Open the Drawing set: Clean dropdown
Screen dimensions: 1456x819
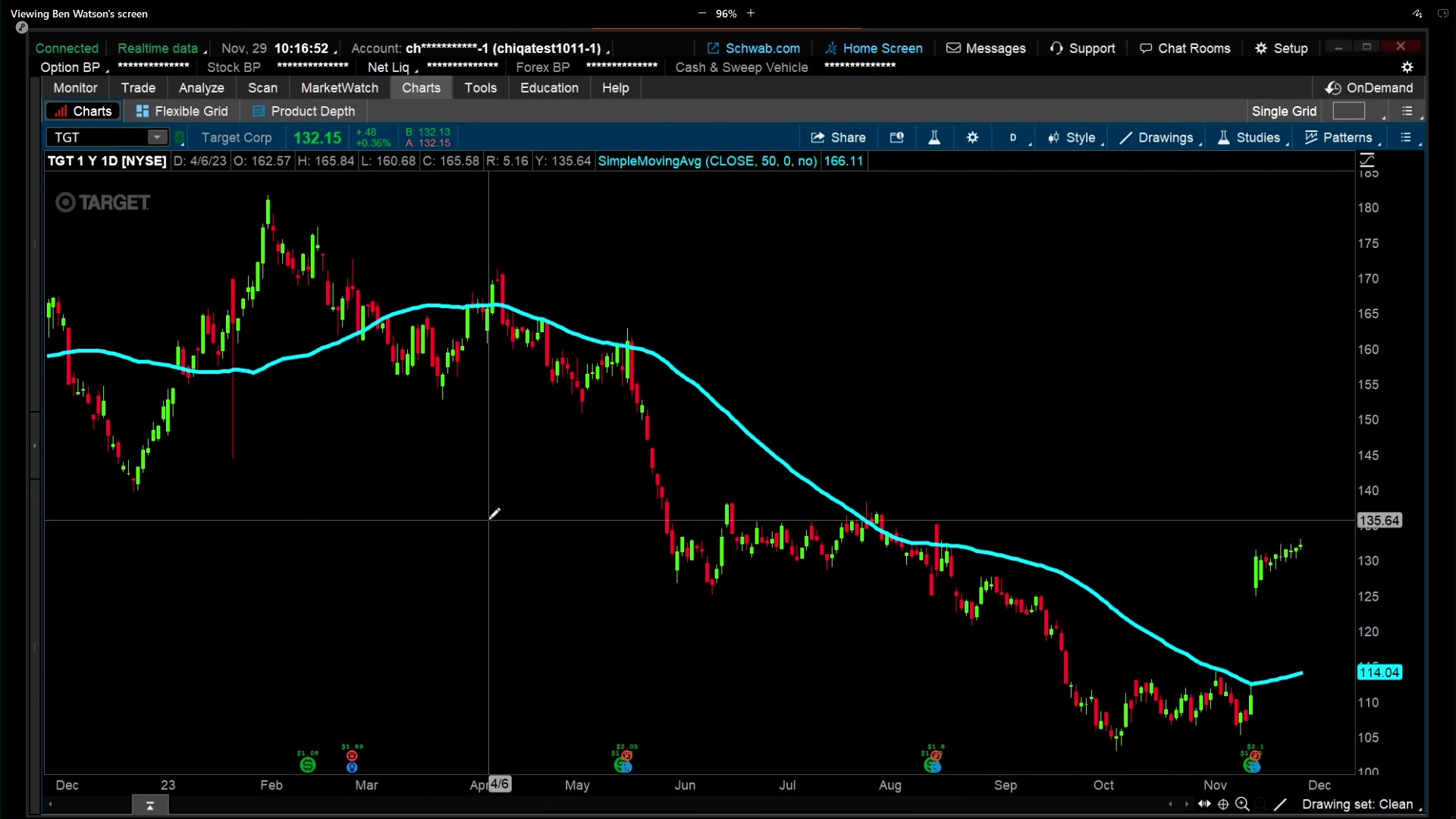coord(1357,804)
